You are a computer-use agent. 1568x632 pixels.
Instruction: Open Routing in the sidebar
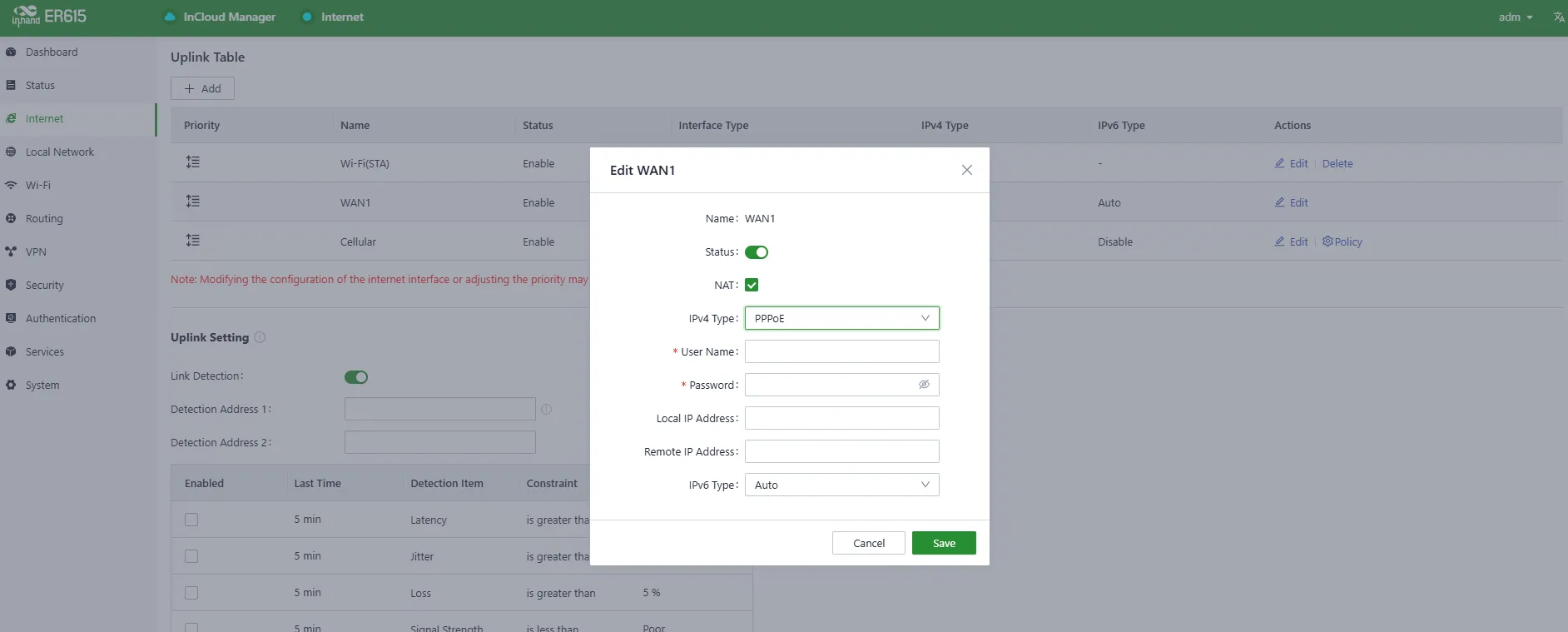pos(78,218)
